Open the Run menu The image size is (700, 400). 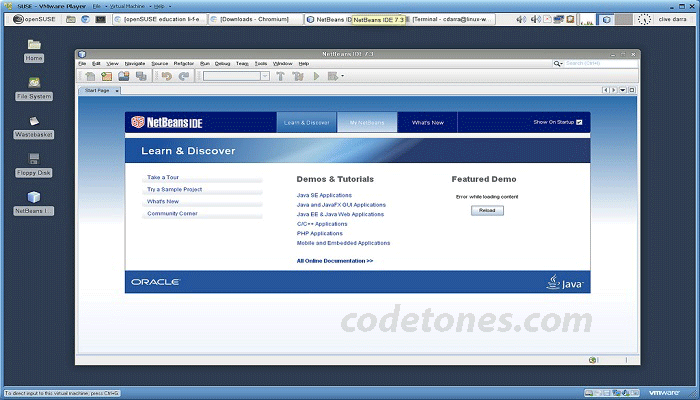(x=204, y=64)
